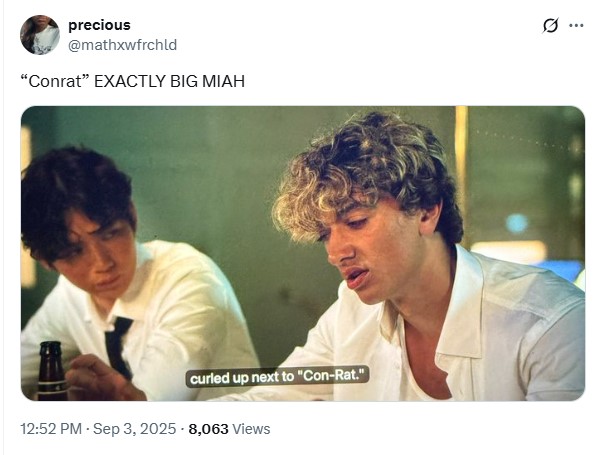
Task: Open the attached tweet image
Action: [303, 253]
